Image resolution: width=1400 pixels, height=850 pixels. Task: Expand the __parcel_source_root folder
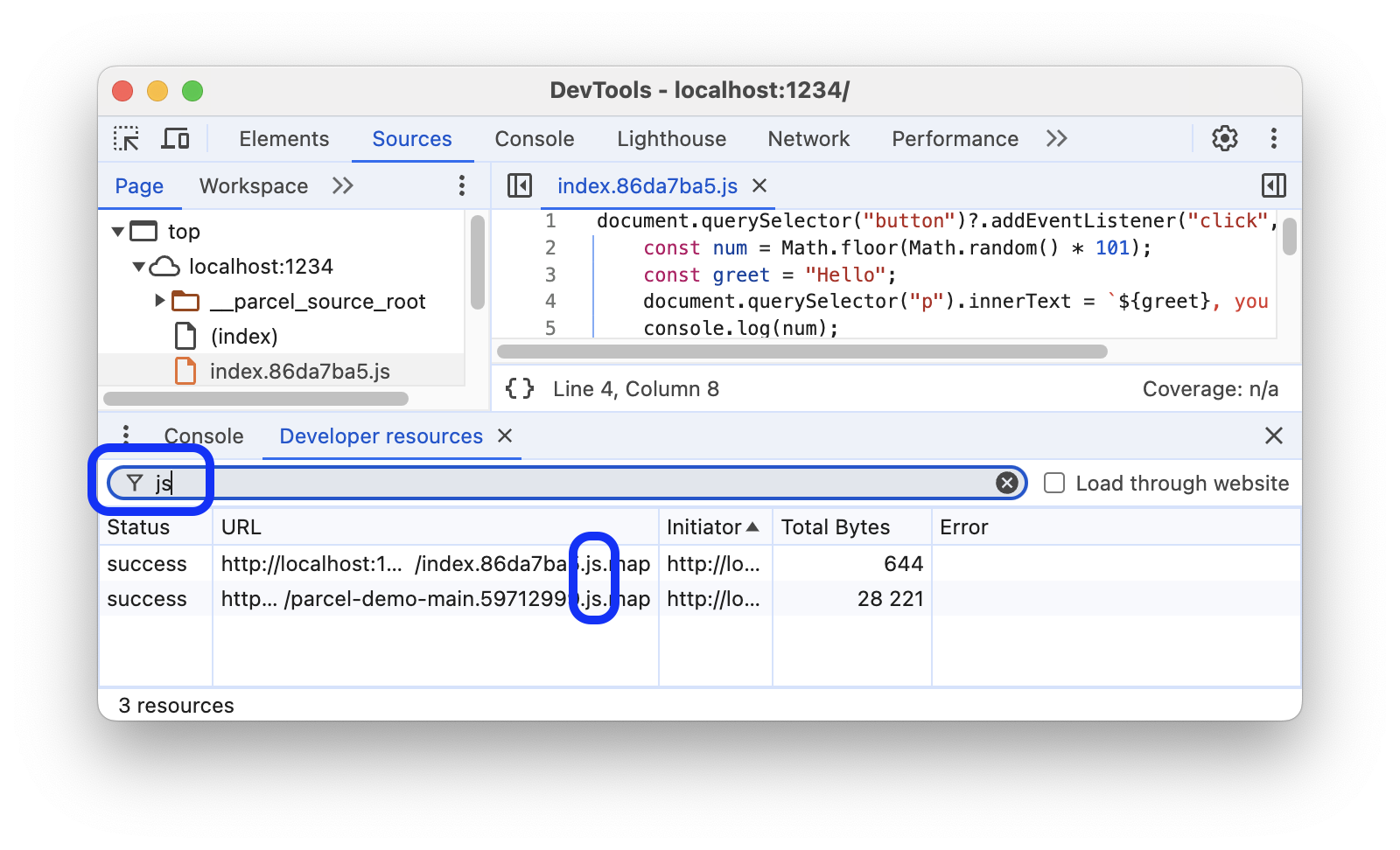159,301
